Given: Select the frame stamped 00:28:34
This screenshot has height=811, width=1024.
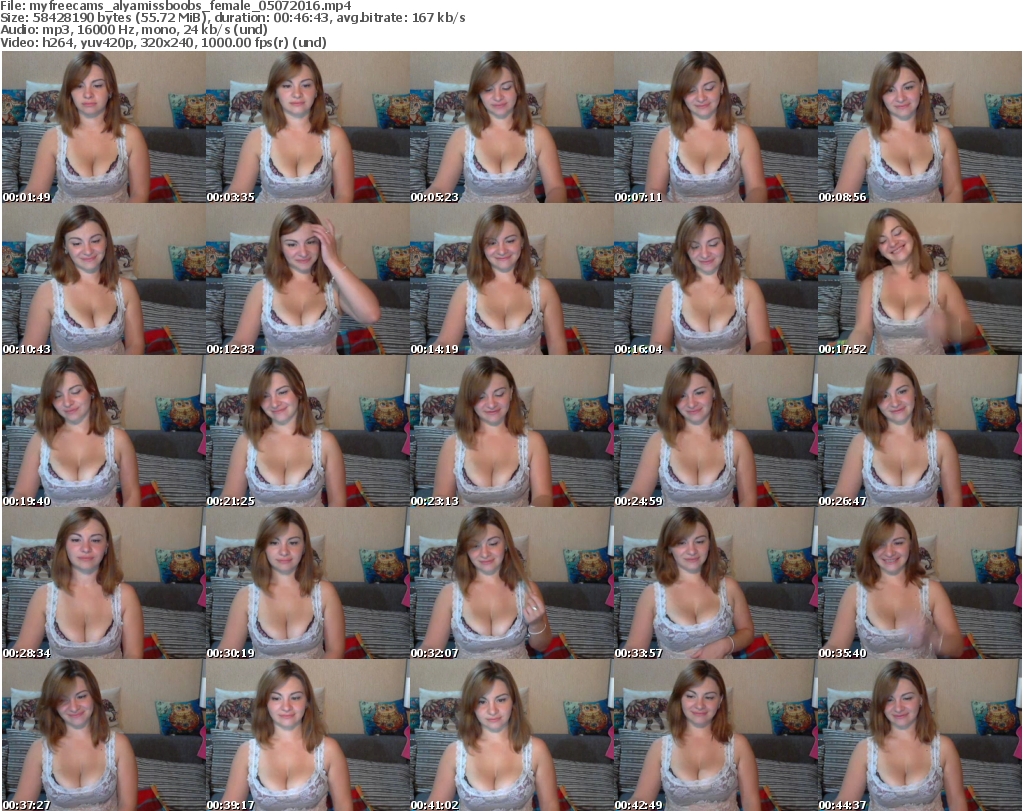Looking at the screenshot, I should click(104, 583).
